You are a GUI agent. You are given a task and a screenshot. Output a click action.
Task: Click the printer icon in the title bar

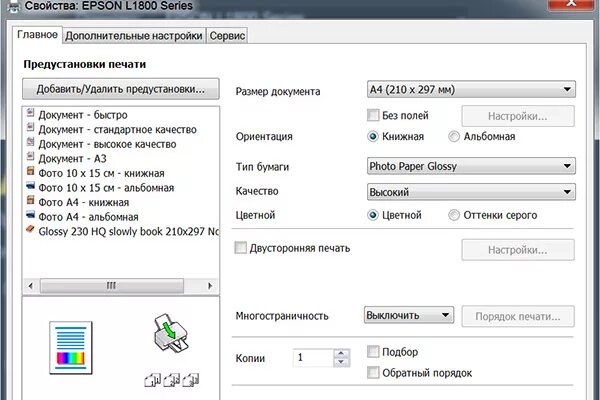click(13, 5)
